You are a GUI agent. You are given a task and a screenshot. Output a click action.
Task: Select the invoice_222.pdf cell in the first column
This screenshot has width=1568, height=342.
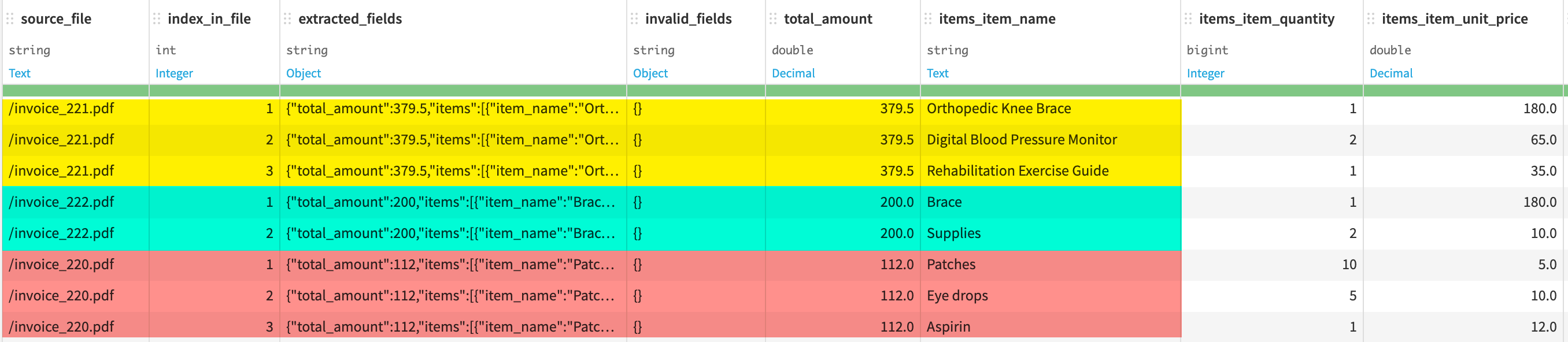pyautogui.click(x=61, y=202)
